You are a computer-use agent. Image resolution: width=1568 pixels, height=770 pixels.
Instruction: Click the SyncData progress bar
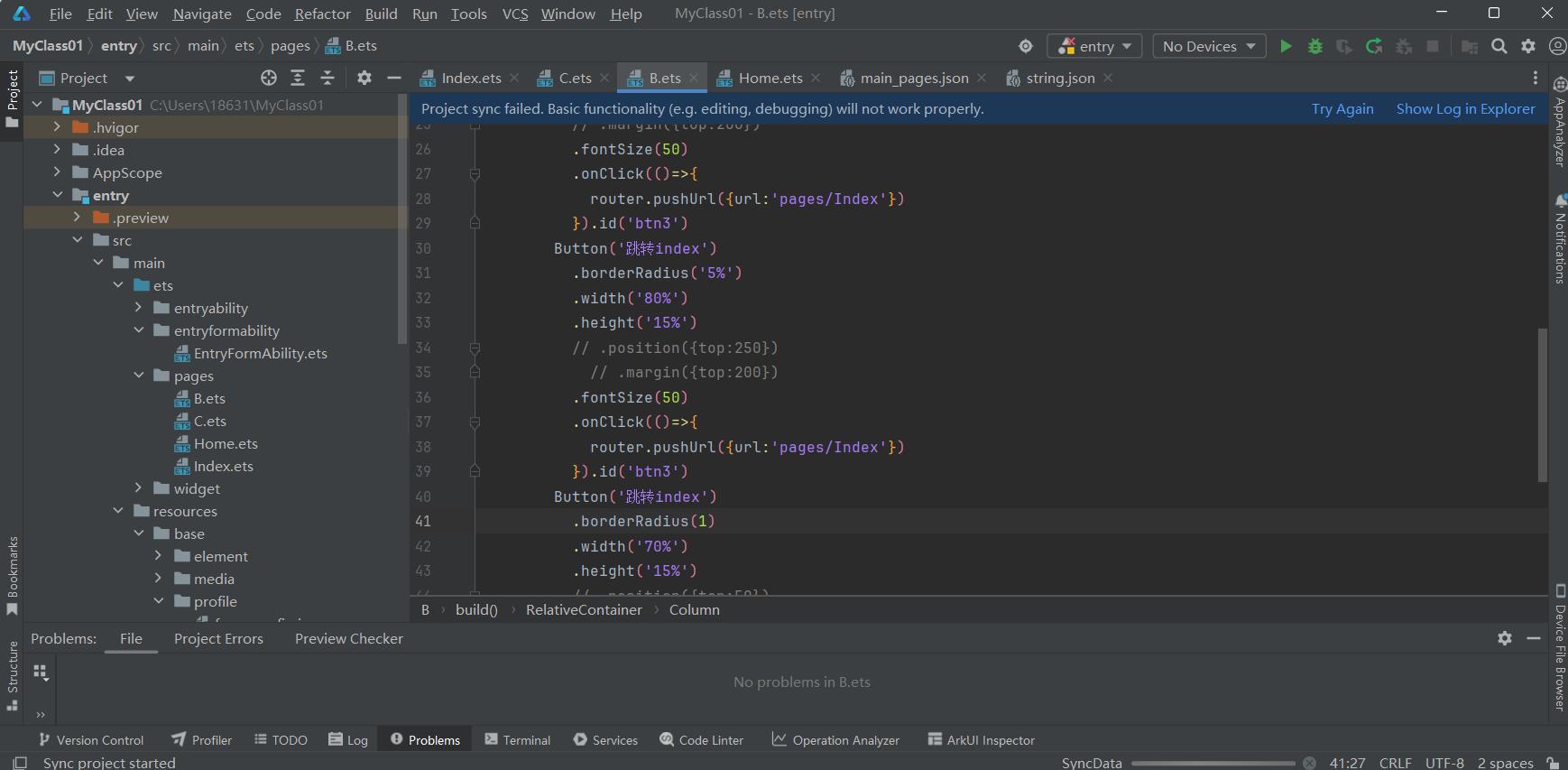coord(1213,764)
